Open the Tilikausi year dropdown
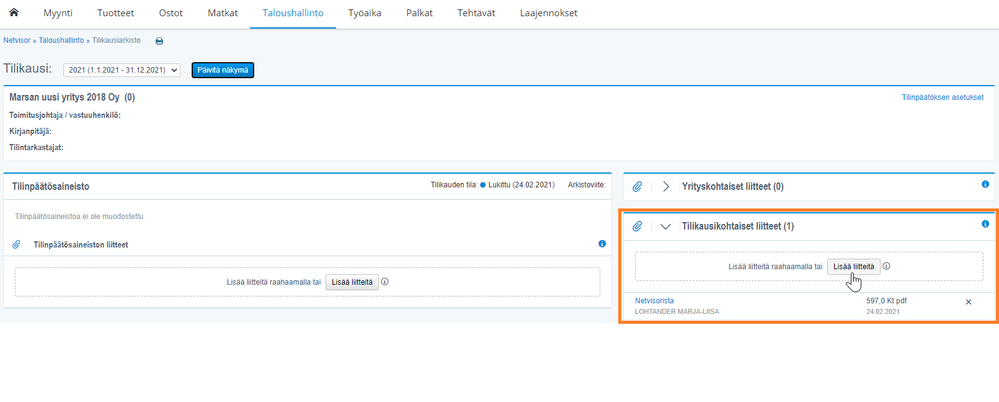 pos(122,70)
